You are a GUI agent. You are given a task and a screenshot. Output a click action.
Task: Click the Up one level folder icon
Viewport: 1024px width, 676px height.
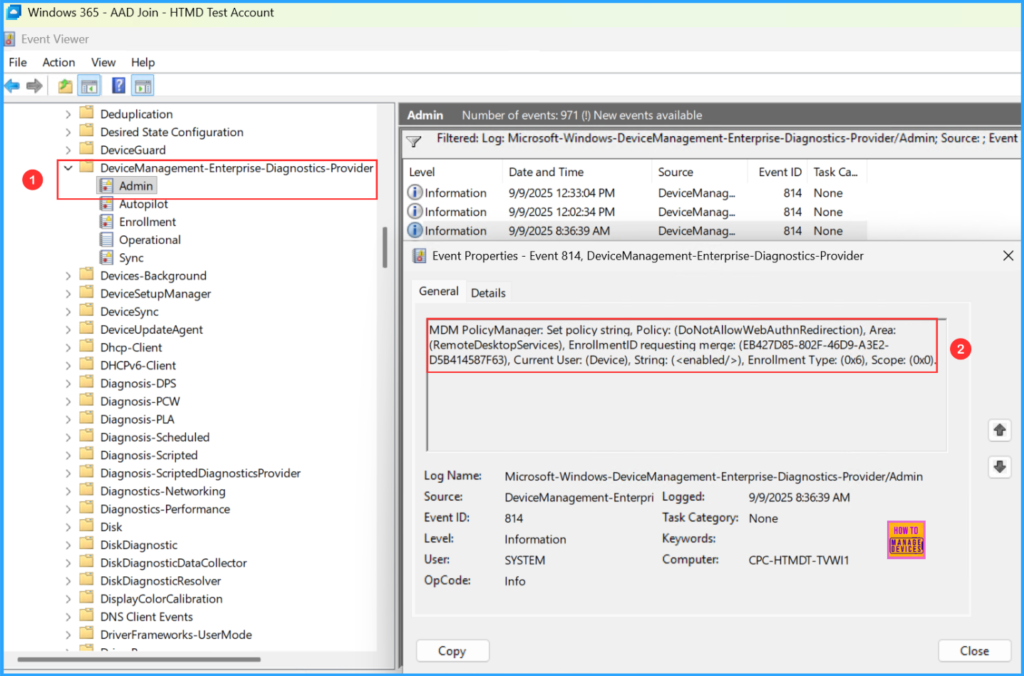pyautogui.click(x=65, y=86)
